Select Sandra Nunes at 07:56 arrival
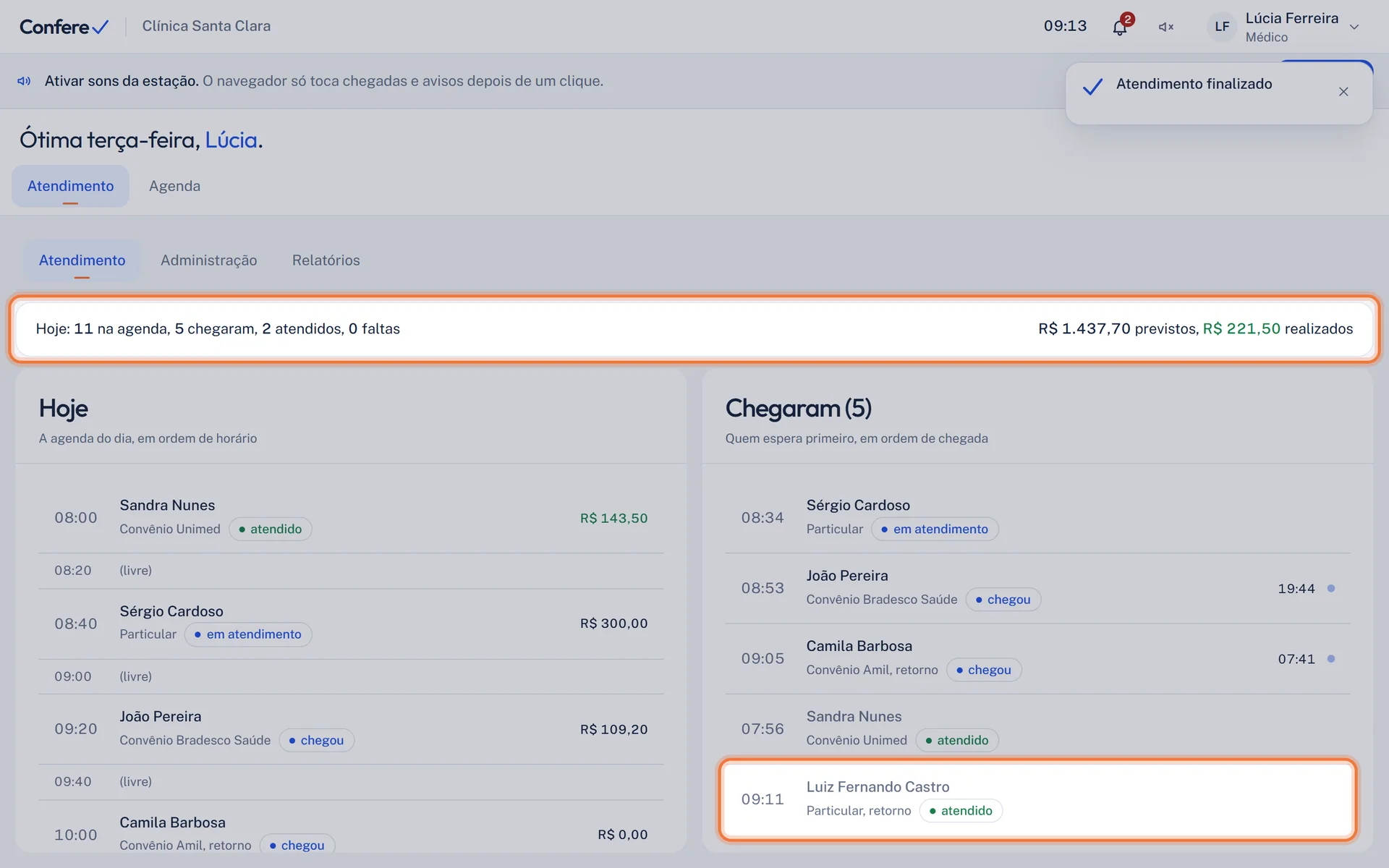Viewport: 1389px width, 868px height. (1037, 728)
